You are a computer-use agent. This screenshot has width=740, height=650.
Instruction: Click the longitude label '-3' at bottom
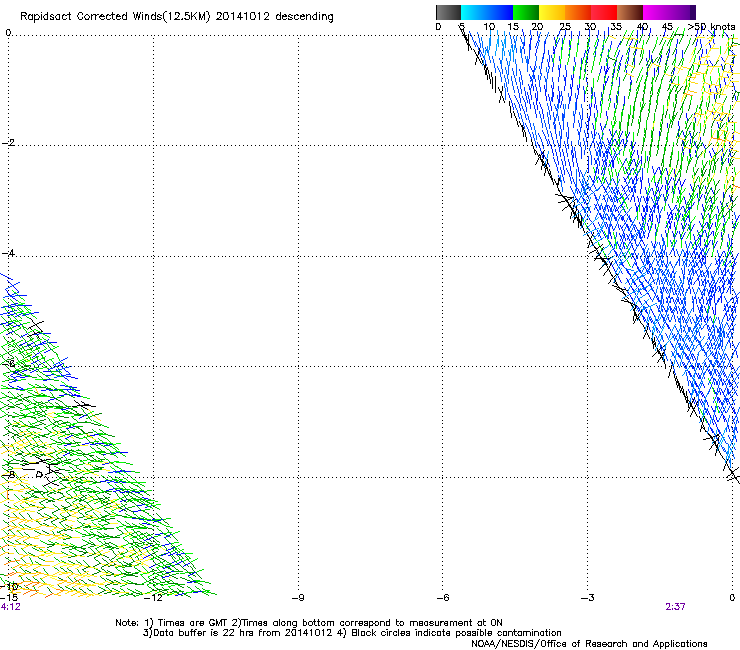tap(588, 598)
